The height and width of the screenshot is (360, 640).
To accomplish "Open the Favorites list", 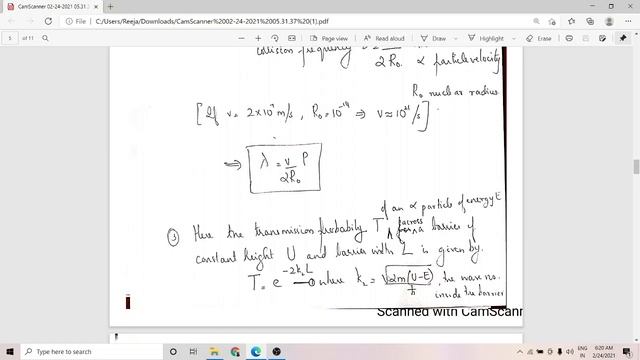I will click(x=571, y=21).
